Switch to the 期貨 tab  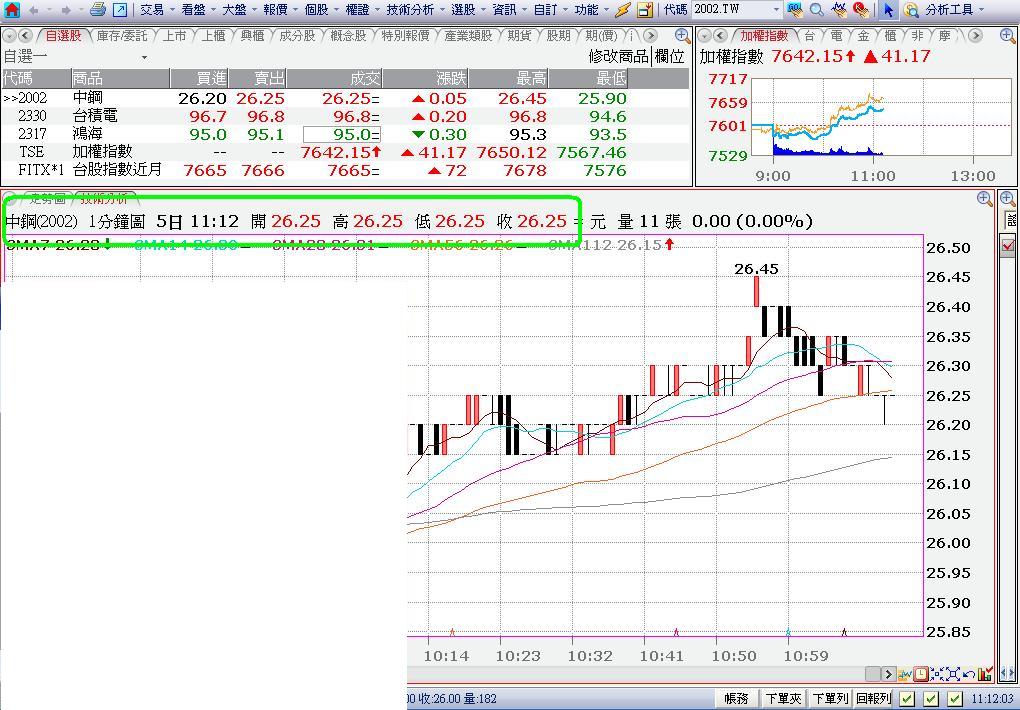coord(519,36)
